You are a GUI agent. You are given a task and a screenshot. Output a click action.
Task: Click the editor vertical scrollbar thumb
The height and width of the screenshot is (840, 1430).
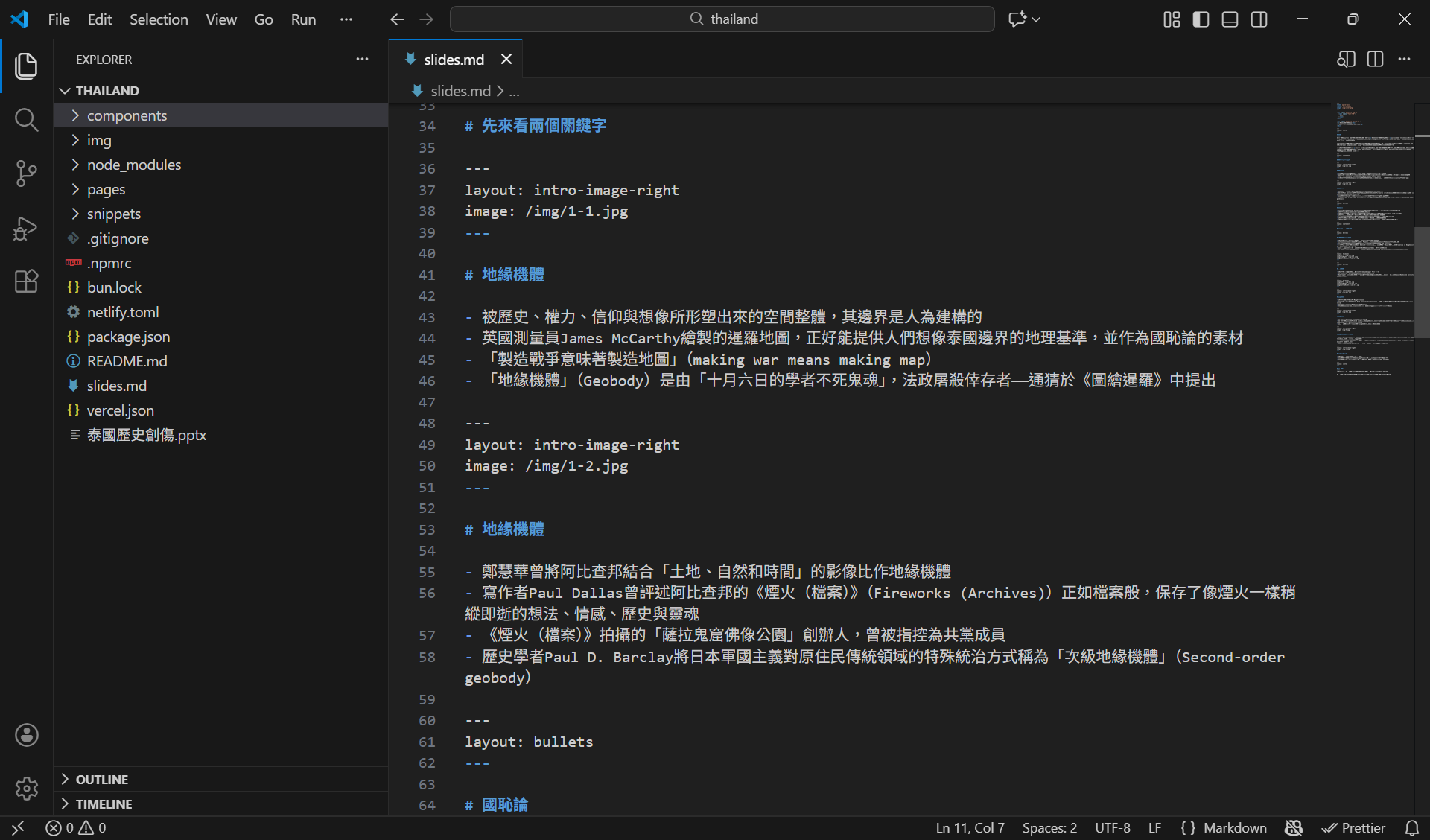point(1421,283)
